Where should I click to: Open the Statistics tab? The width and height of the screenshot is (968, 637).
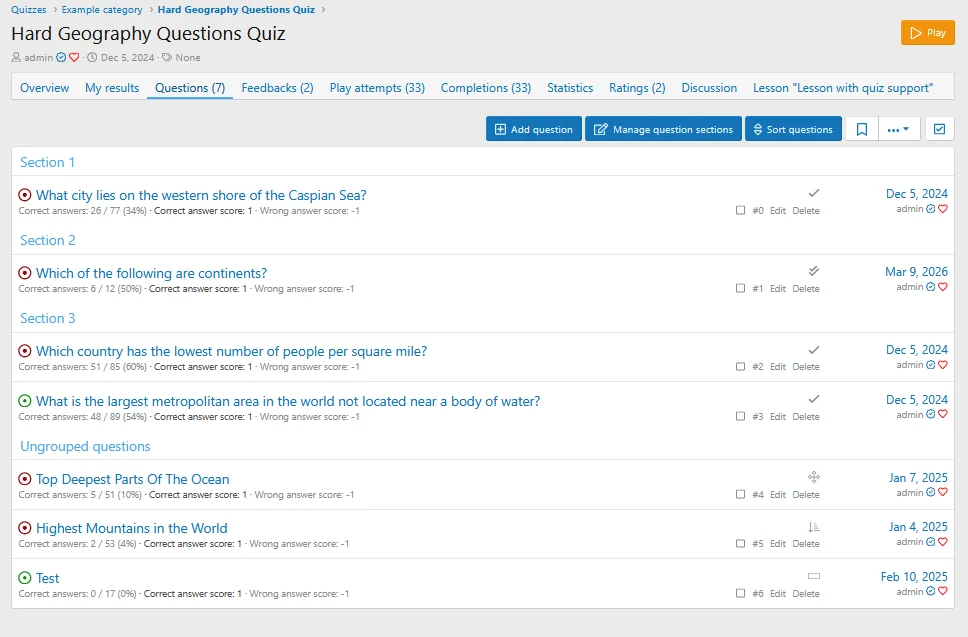(570, 88)
